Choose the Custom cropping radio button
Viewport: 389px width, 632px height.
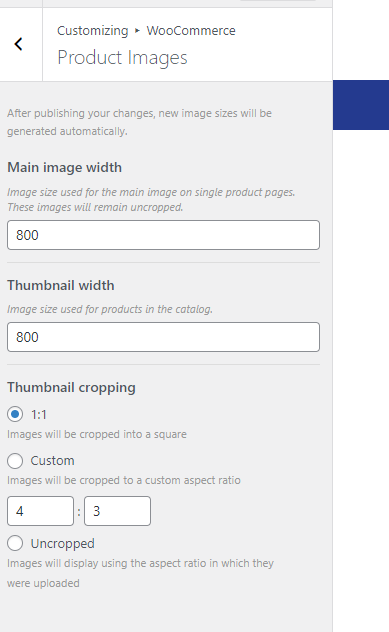[x=15, y=461]
